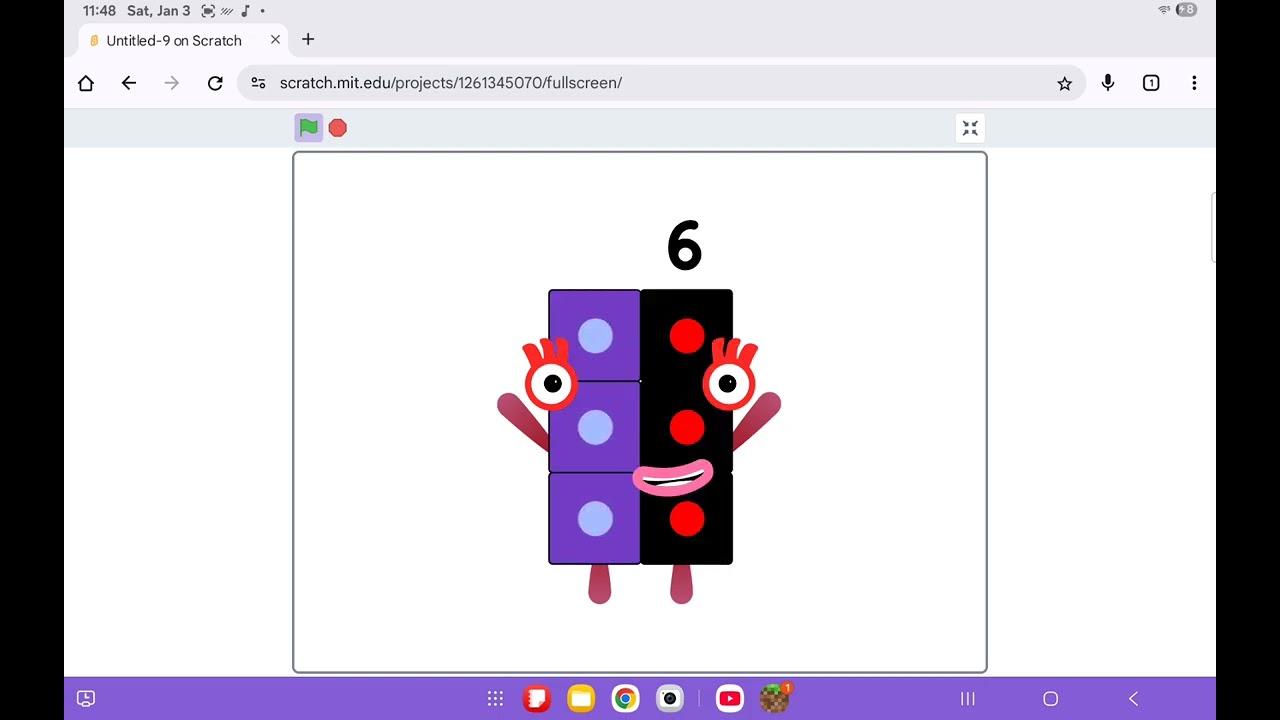Open the app drawer grid icon

(x=495, y=699)
